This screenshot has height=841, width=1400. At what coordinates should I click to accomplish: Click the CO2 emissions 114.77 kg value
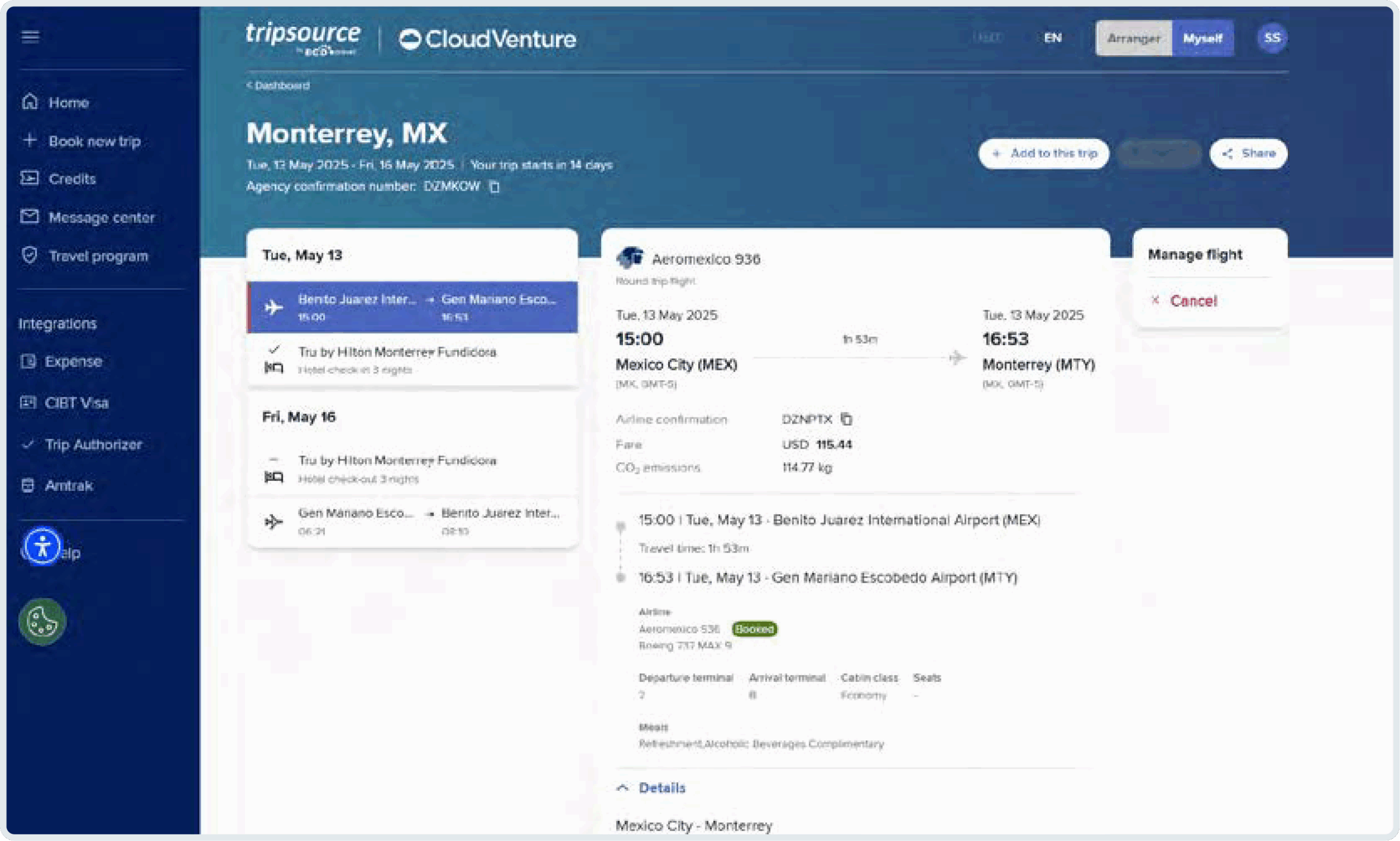coord(807,467)
